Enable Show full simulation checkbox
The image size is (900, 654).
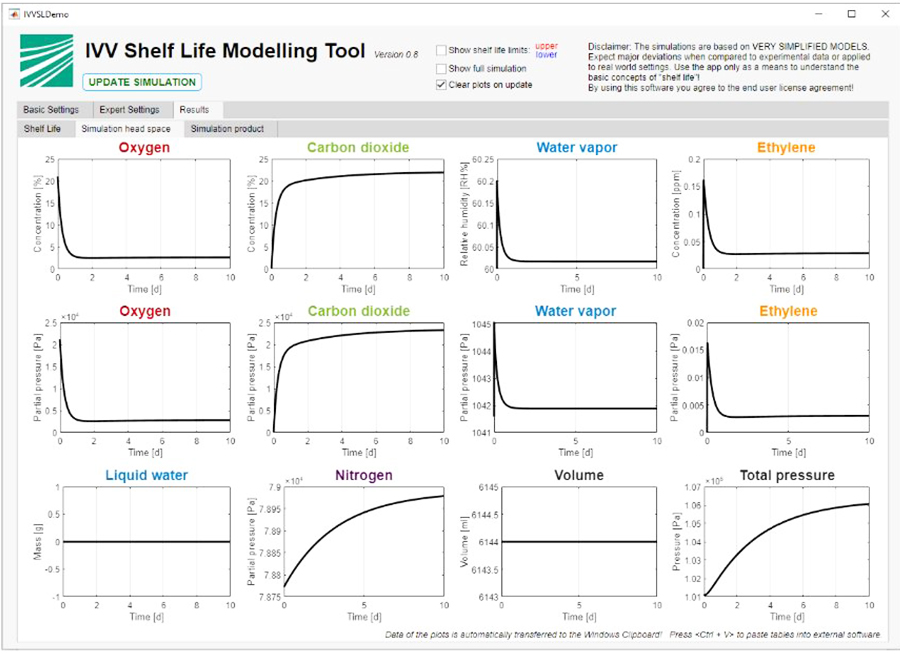click(441, 69)
